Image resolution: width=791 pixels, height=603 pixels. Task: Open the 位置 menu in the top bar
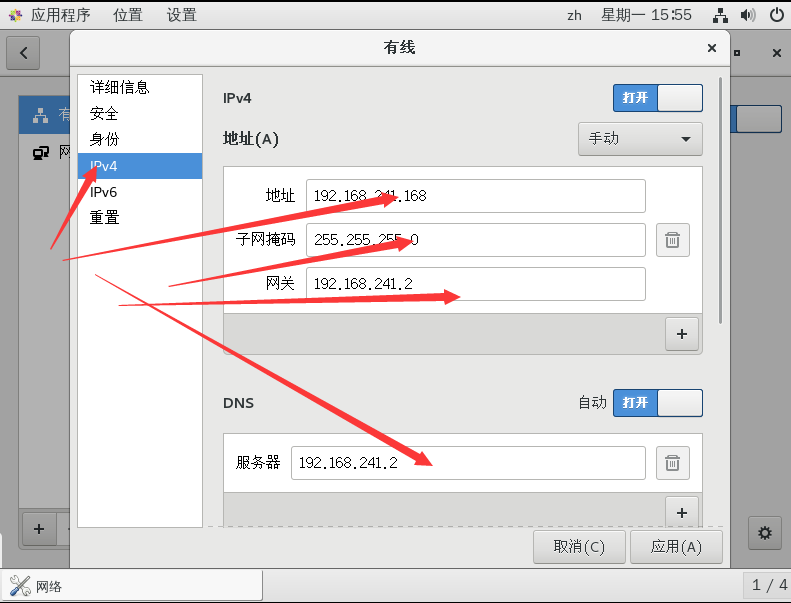click(x=128, y=15)
